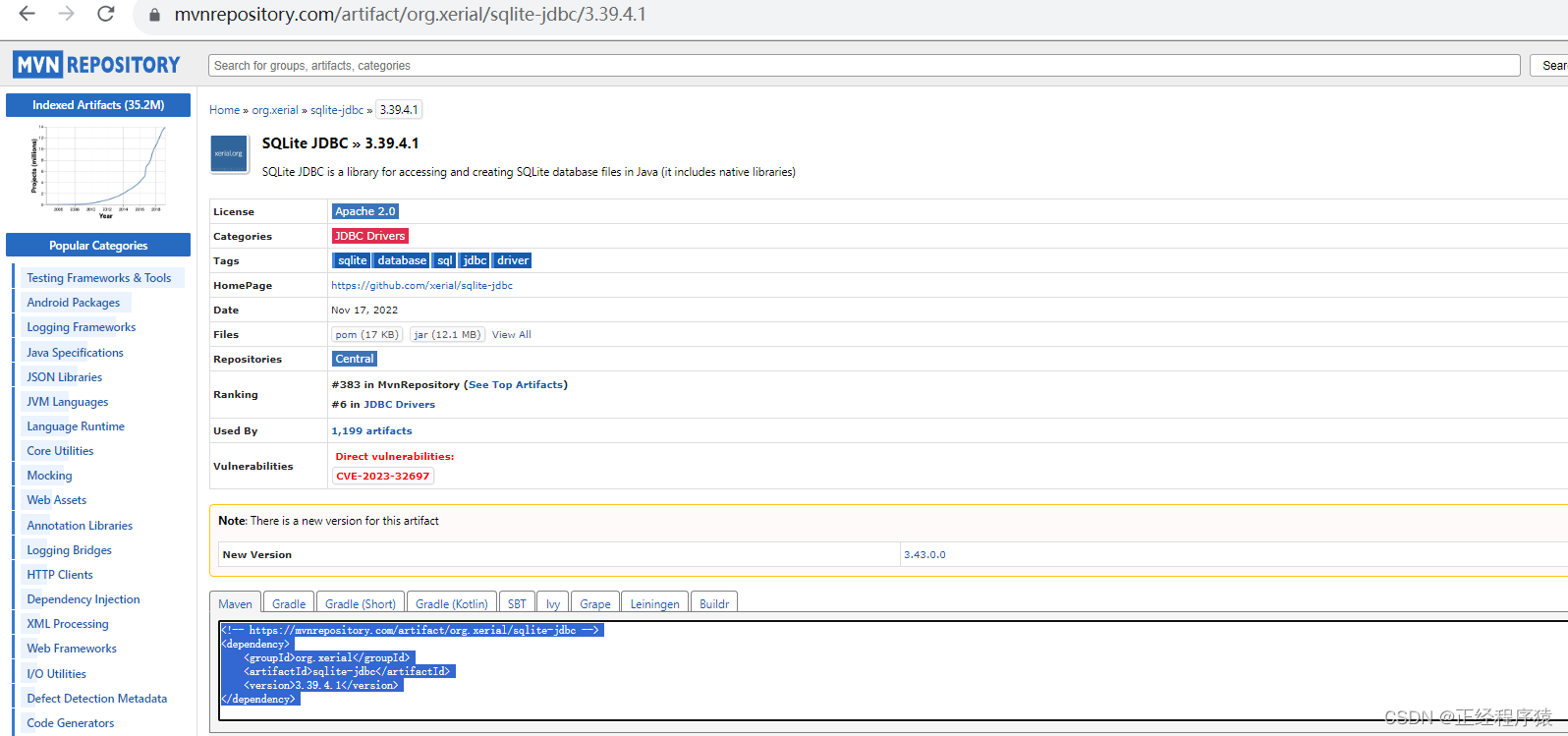Click View All files
This screenshot has width=1568, height=736.
click(x=511, y=334)
